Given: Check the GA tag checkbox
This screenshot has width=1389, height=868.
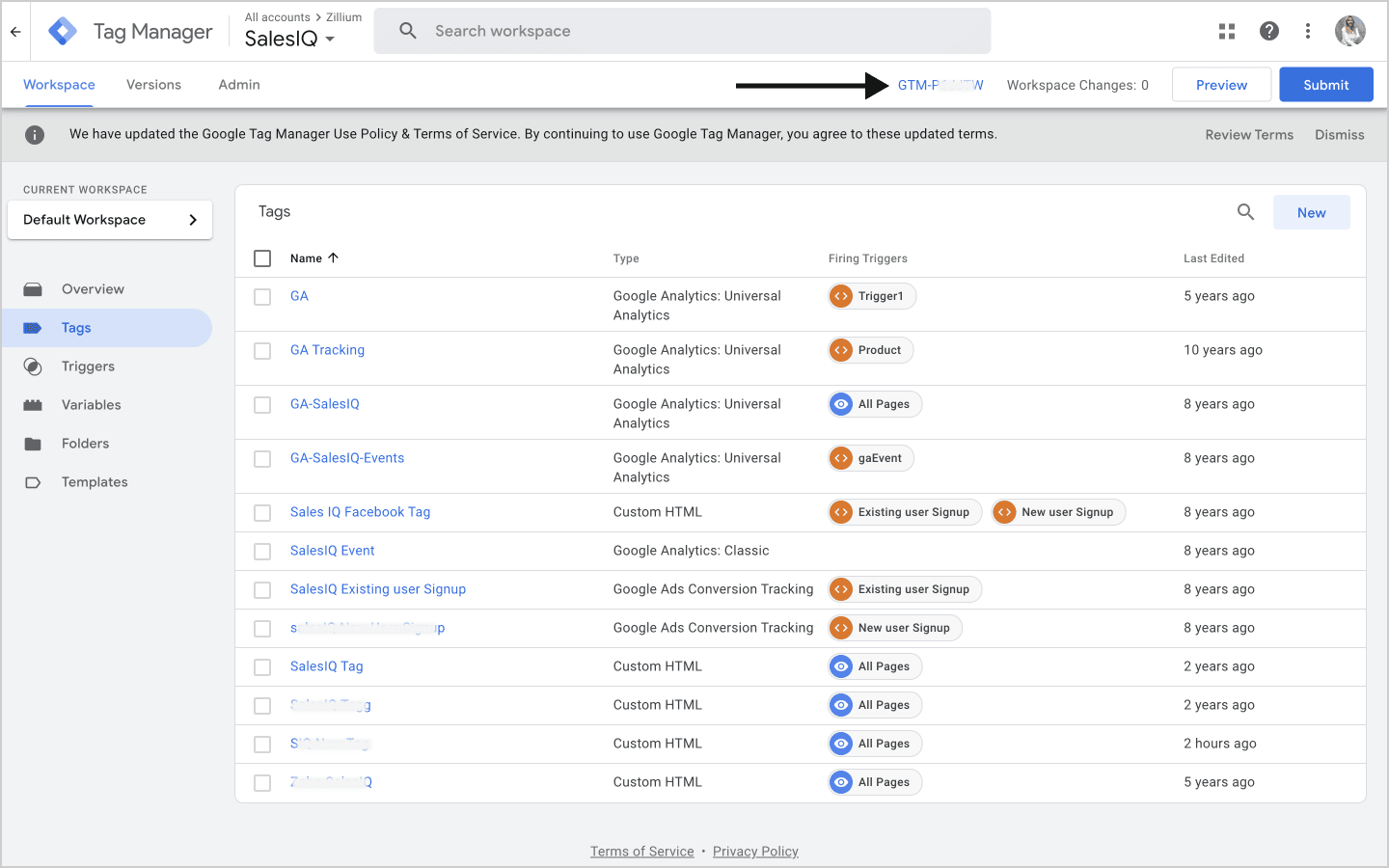Looking at the screenshot, I should pos(262,297).
